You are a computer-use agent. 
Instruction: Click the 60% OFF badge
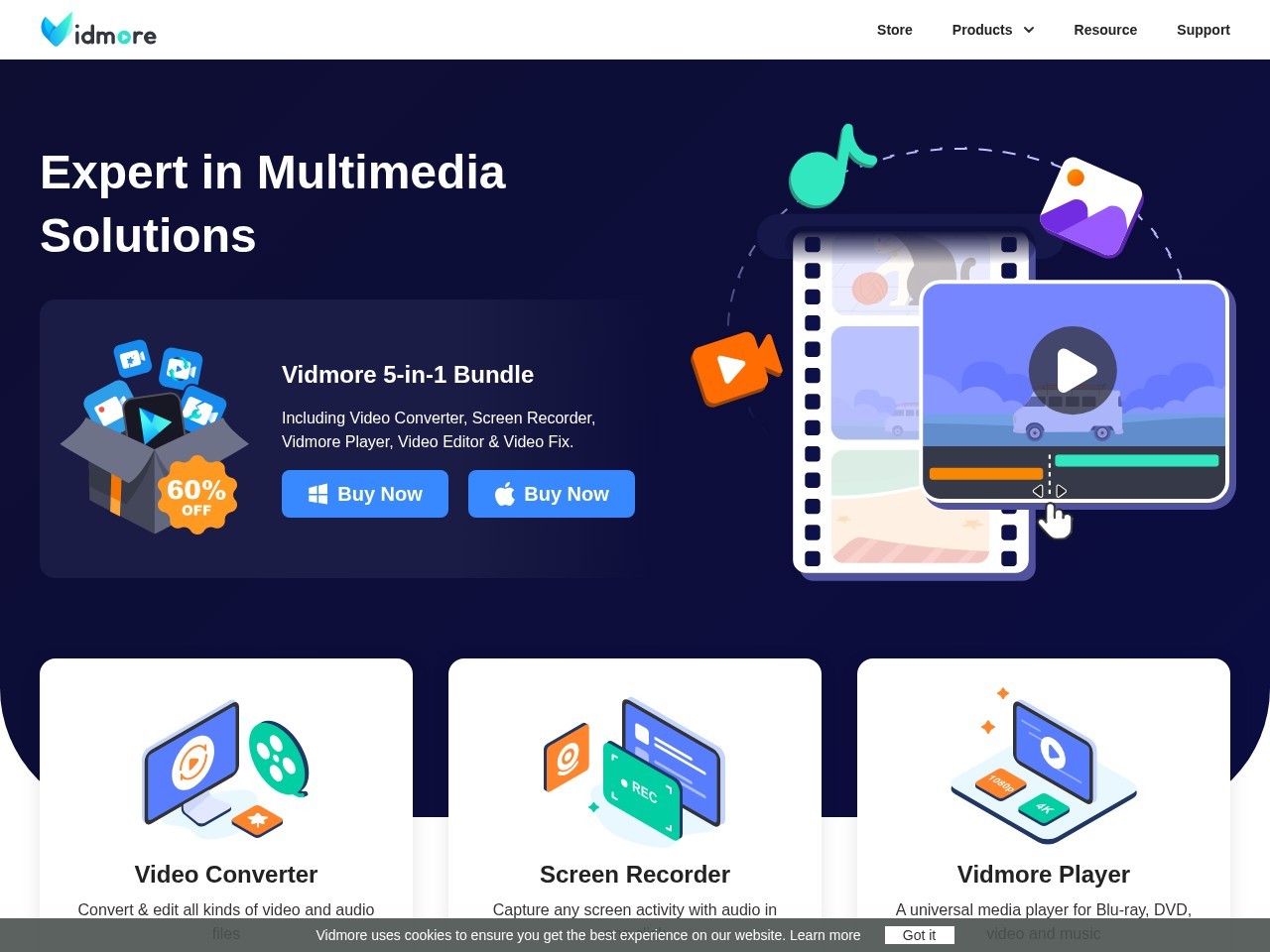point(196,495)
